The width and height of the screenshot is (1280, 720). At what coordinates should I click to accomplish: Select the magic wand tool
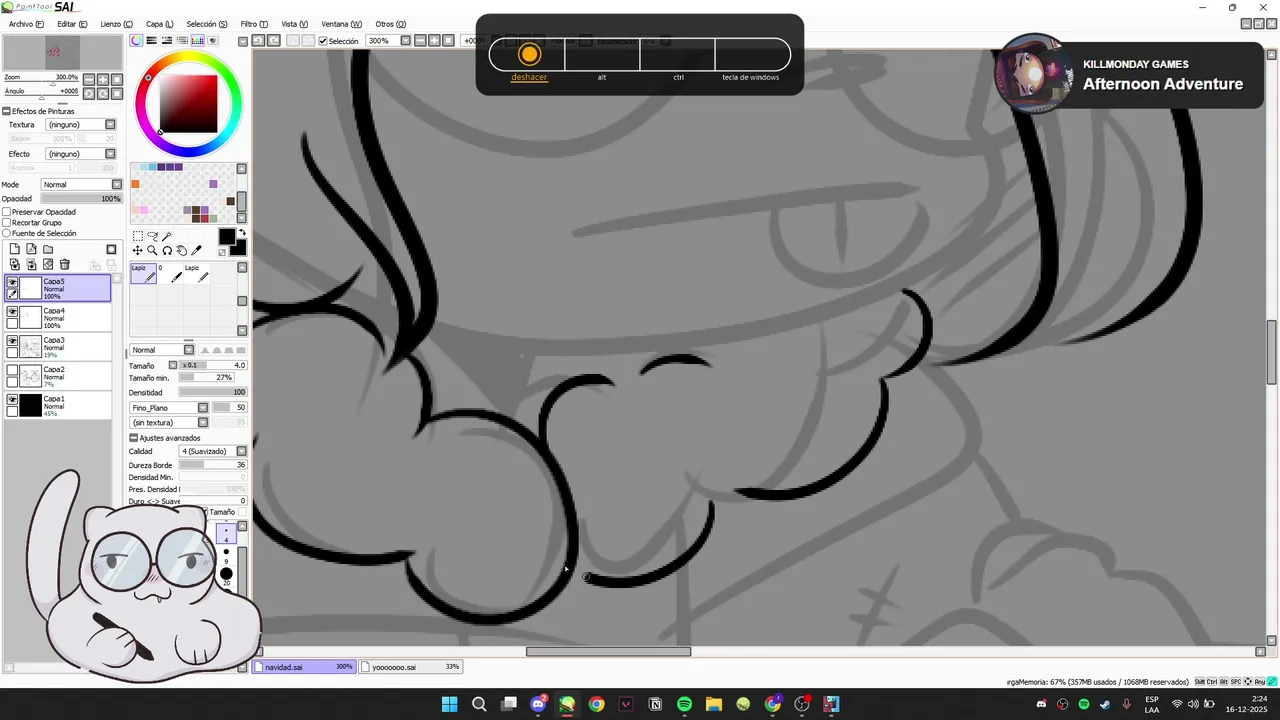click(x=167, y=237)
